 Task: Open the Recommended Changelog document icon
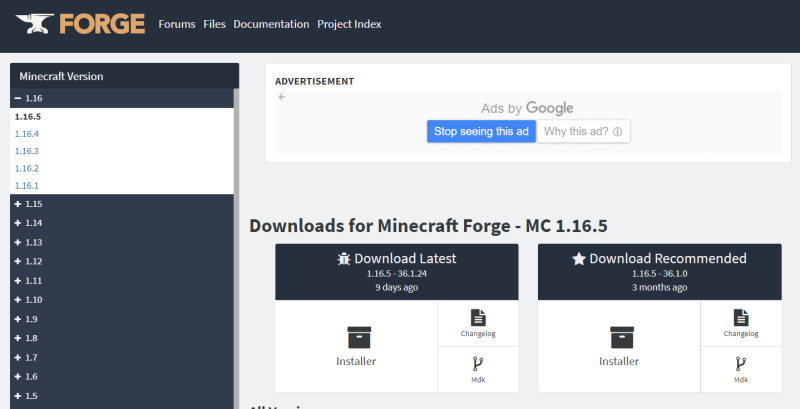pos(741,318)
